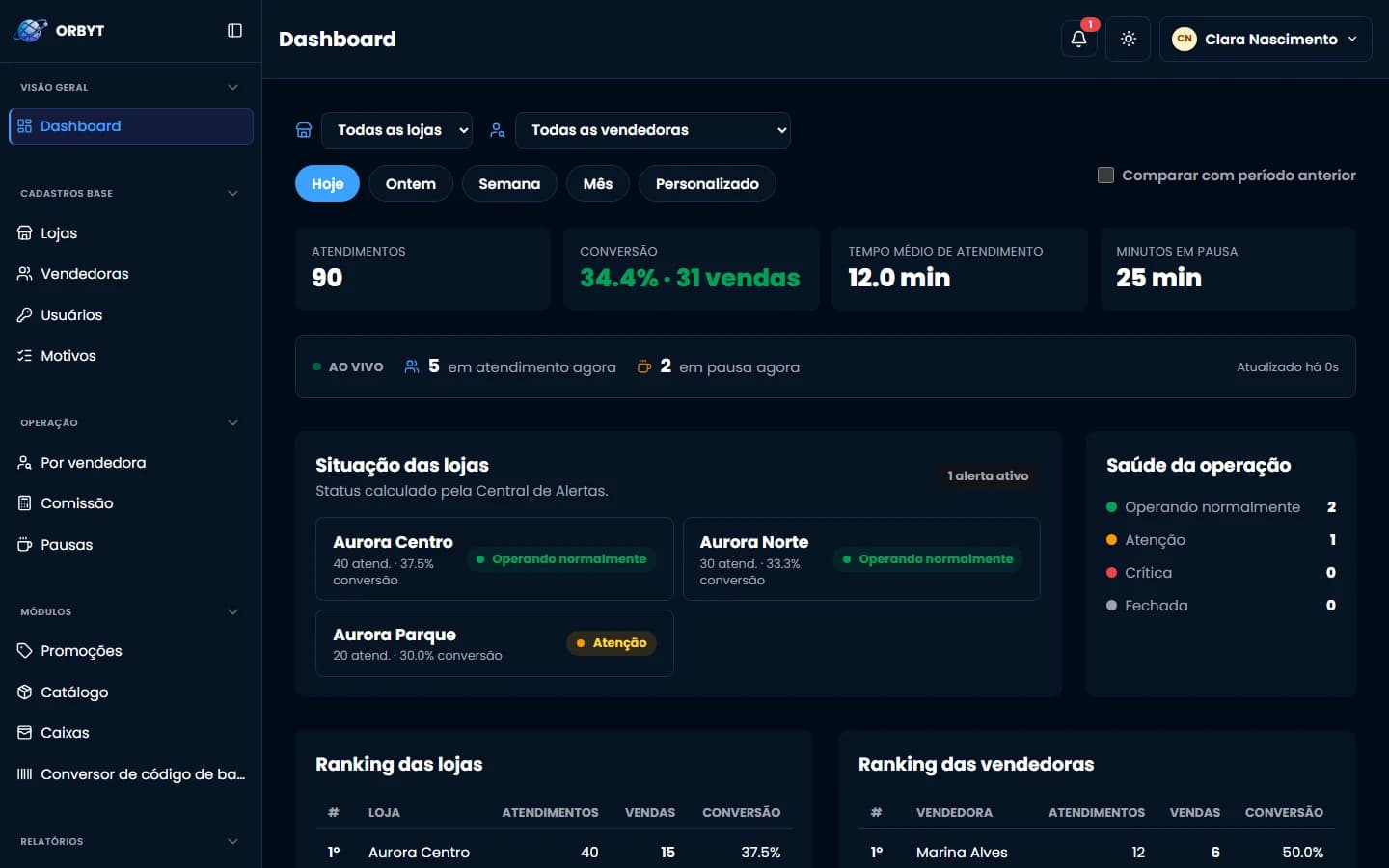
Task: Click the Dashboard grid icon in sidebar
Action: tap(25, 126)
